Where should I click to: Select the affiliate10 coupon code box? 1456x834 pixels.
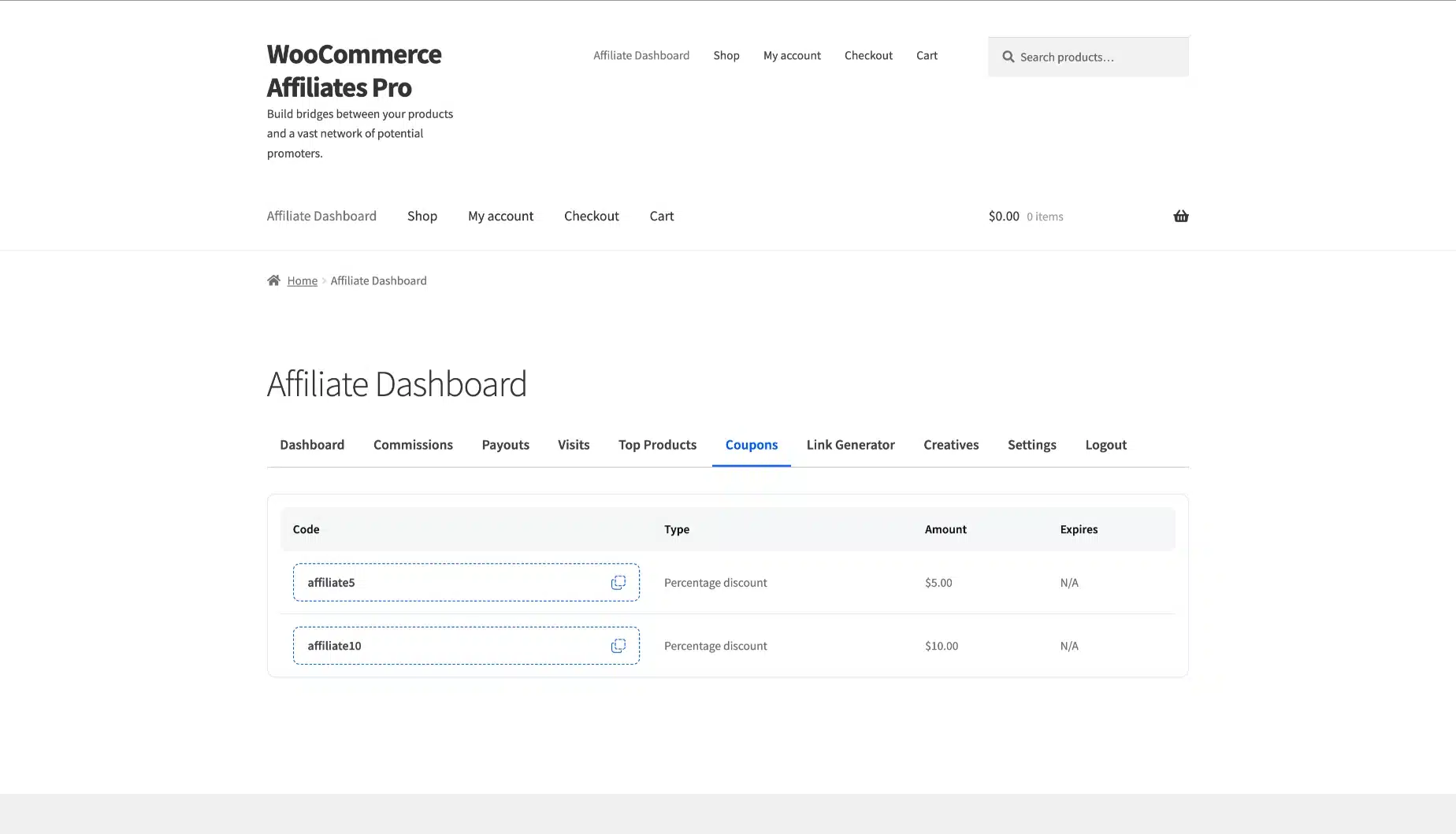[x=449, y=646]
